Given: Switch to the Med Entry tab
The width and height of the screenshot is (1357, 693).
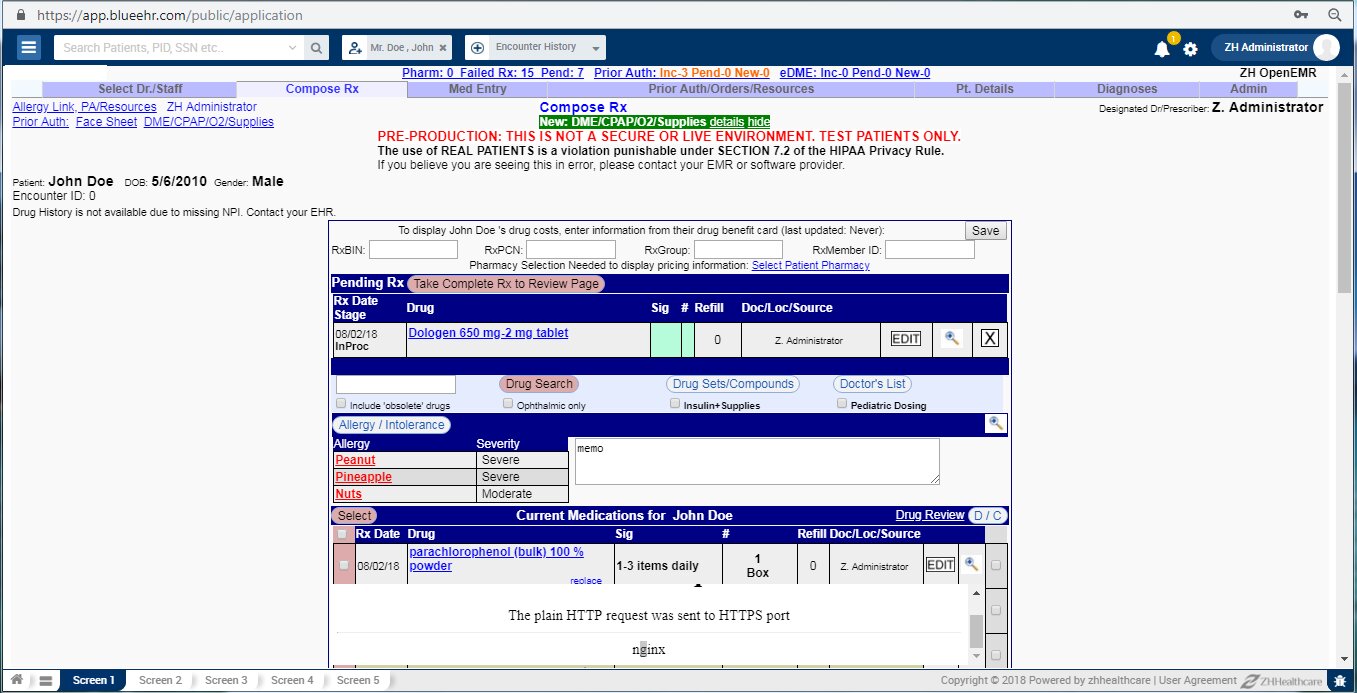Looking at the screenshot, I should tap(478, 89).
